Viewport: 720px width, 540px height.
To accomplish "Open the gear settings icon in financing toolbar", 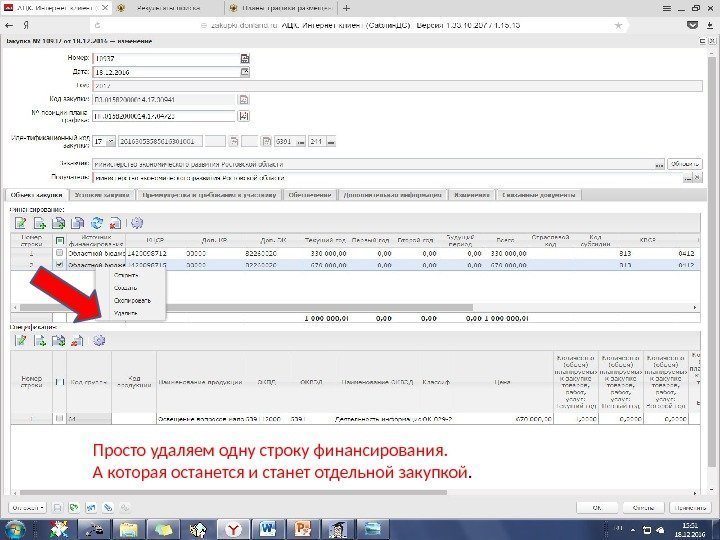I will click(137, 223).
